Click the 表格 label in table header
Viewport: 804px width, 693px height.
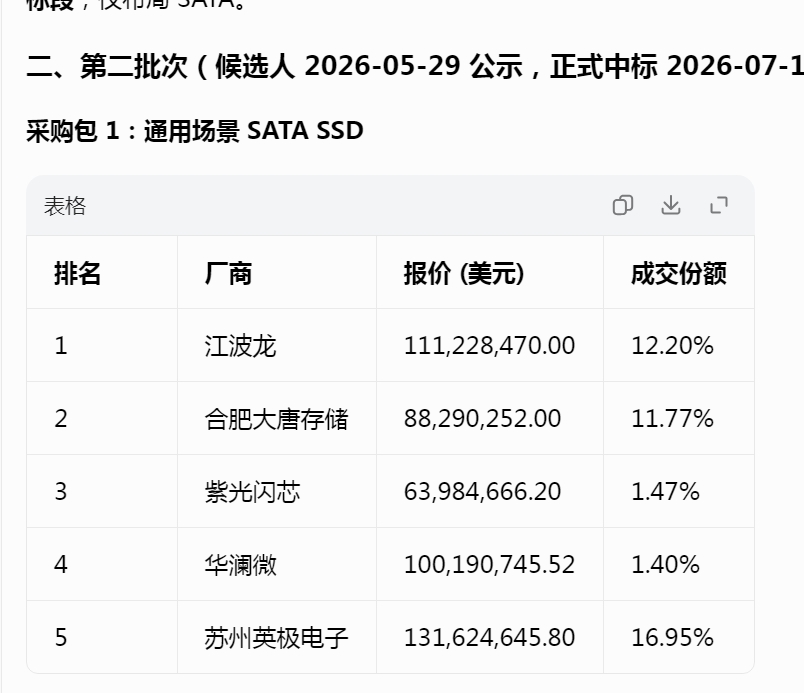click(65, 206)
